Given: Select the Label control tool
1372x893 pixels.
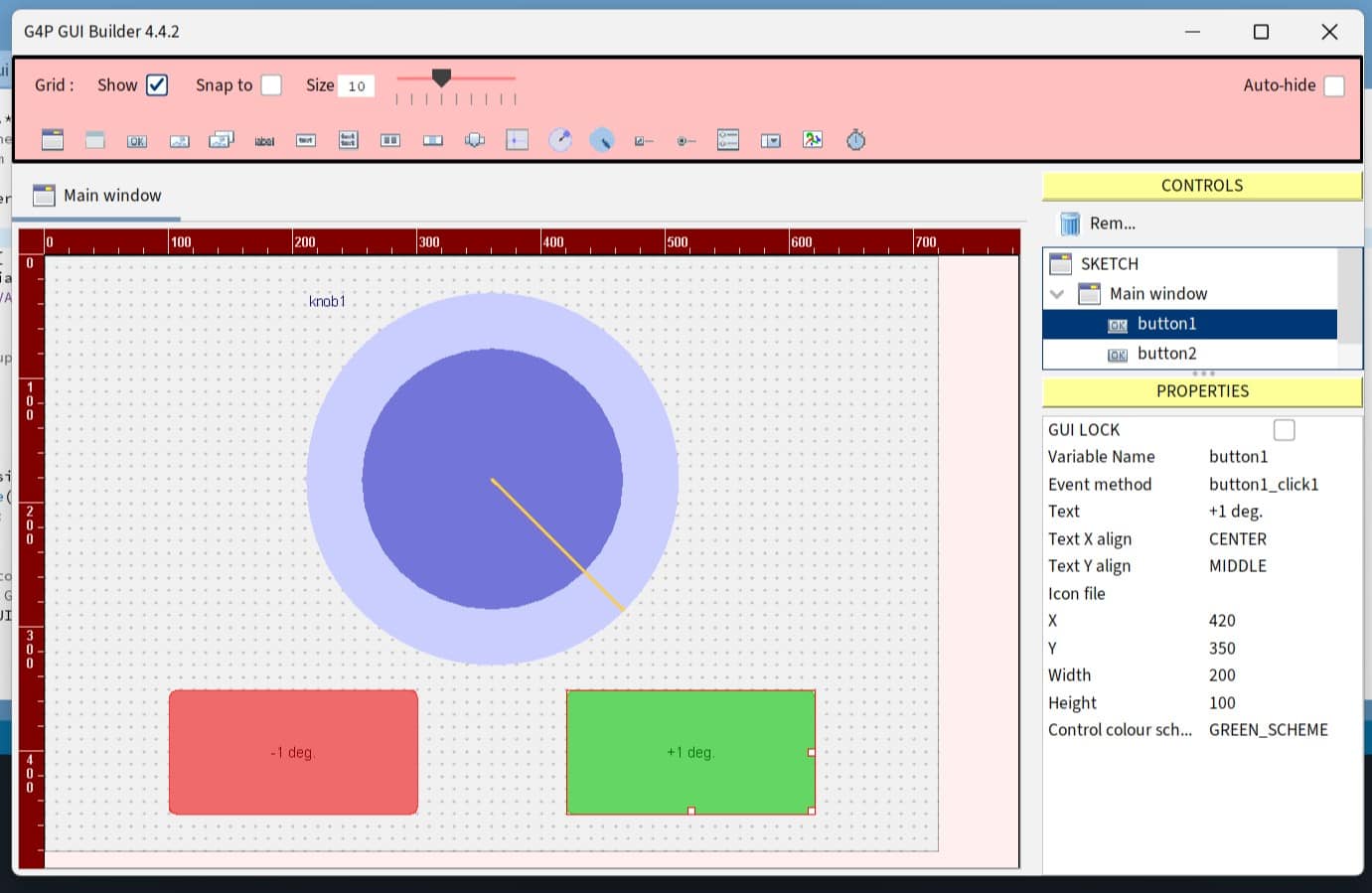Looking at the screenshot, I should click(x=264, y=141).
